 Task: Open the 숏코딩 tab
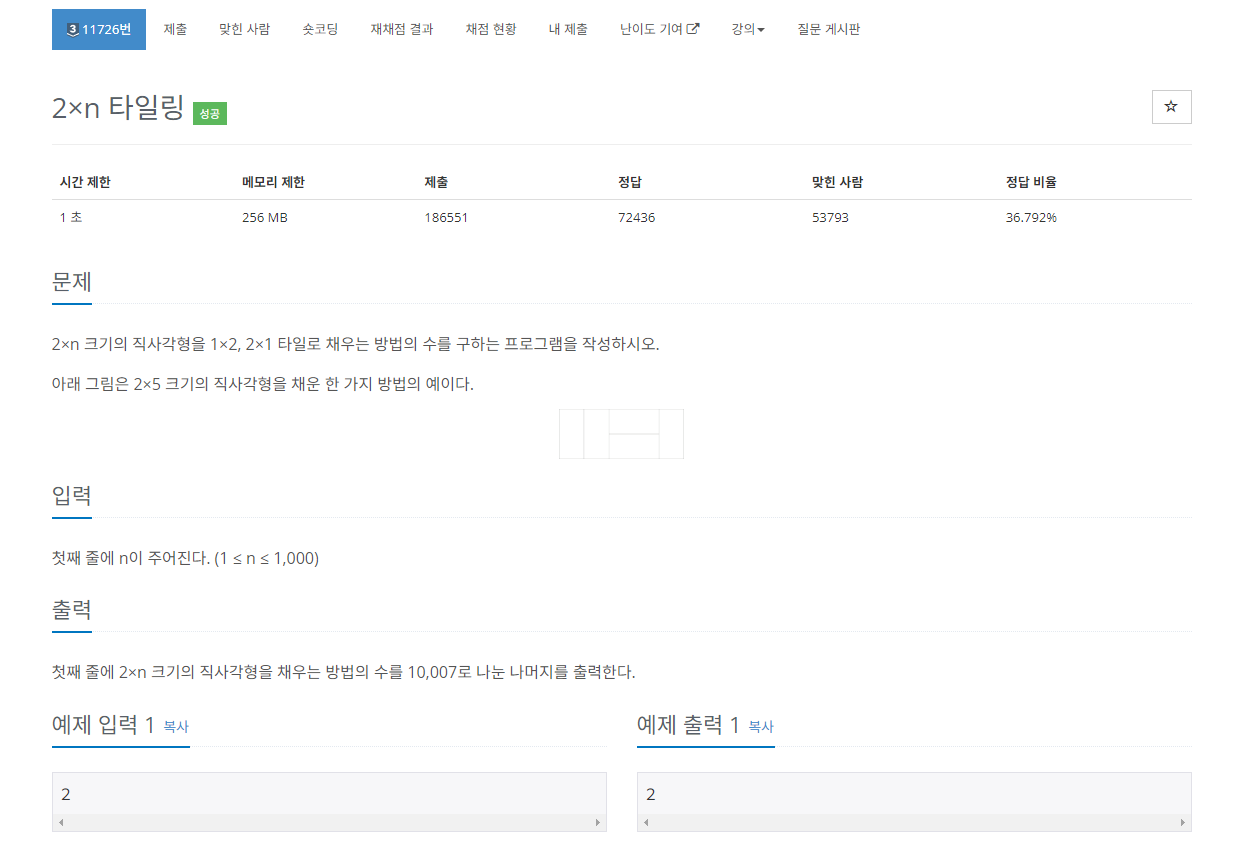[320, 29]
